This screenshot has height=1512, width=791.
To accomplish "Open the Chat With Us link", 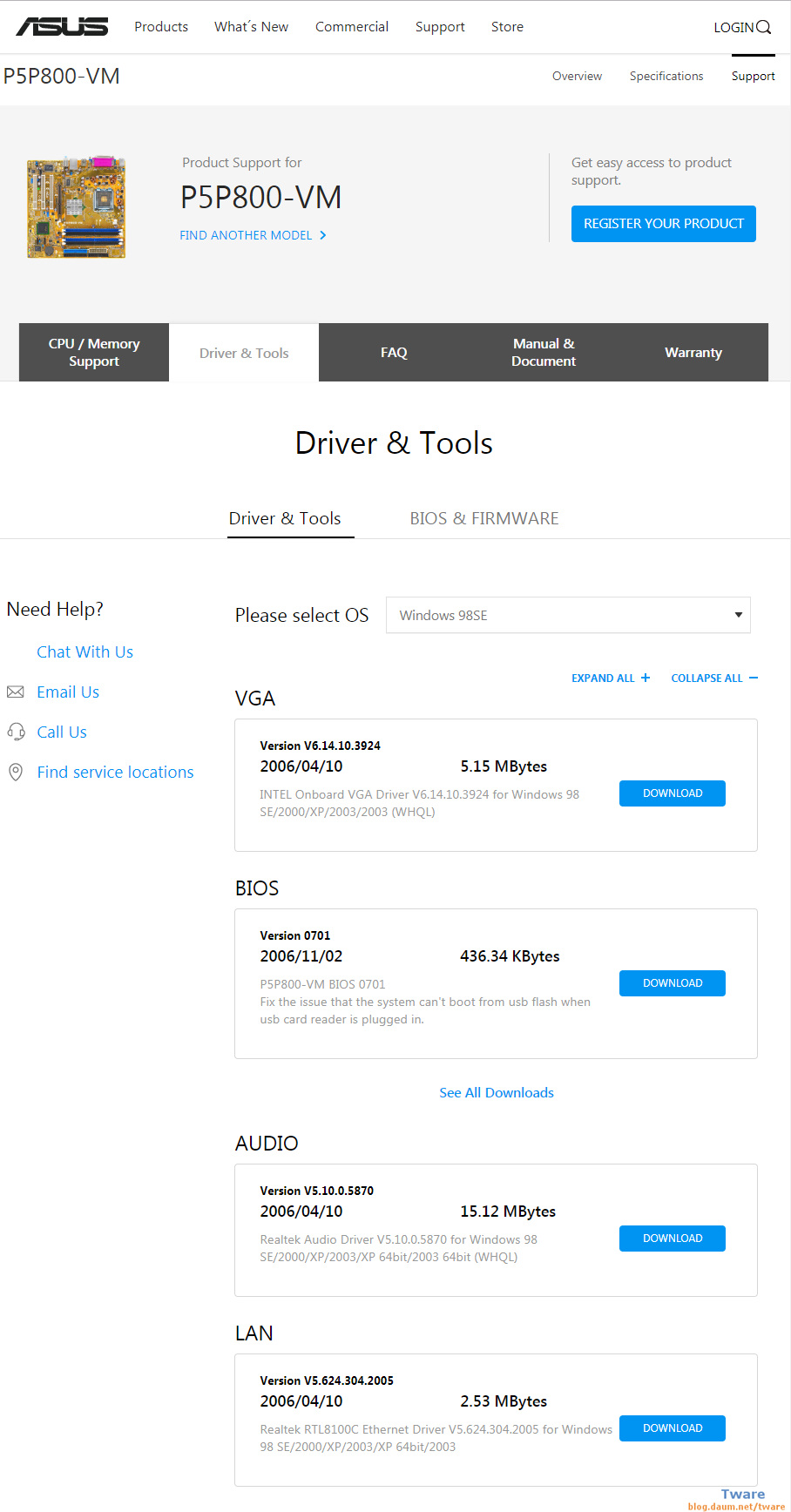I will 85,651.
